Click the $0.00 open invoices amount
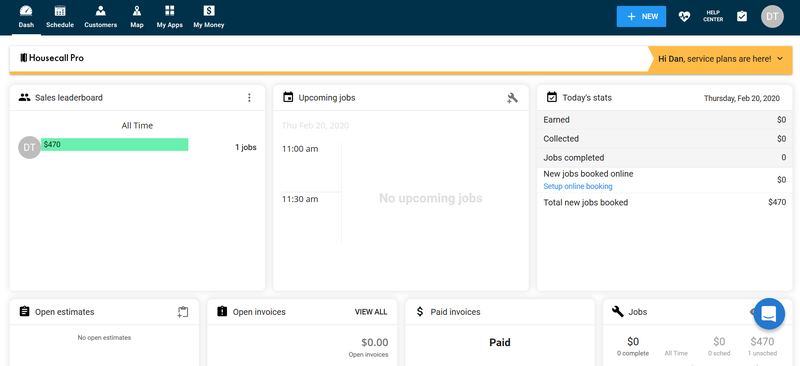 (374, 342)
